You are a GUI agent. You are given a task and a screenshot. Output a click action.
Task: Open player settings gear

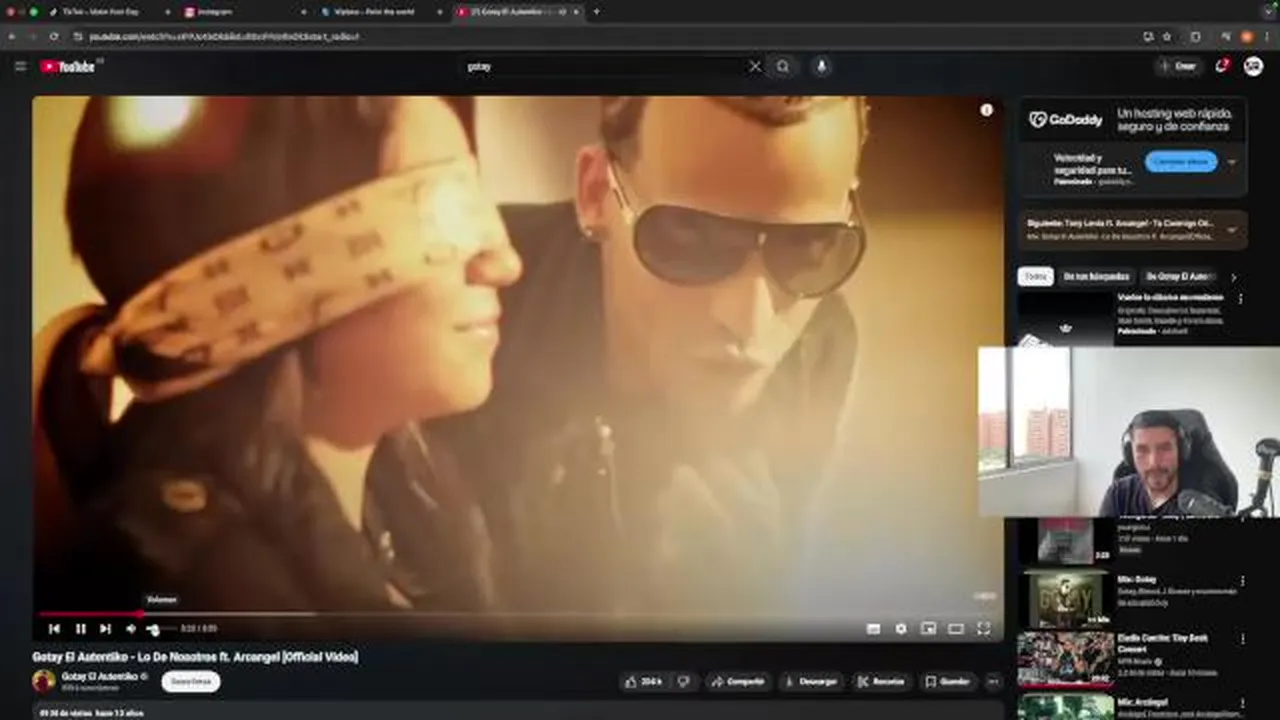coord(901,628)
